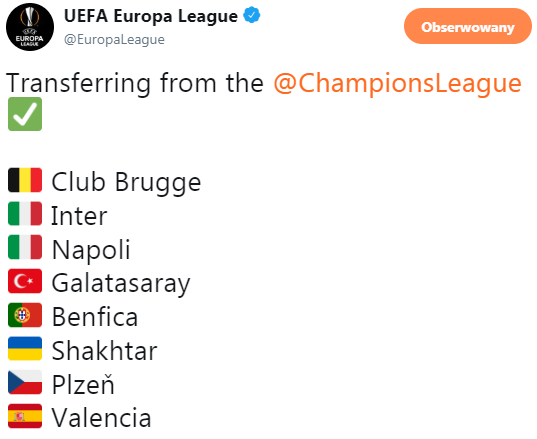Click the Club Brugge text
This screenshot has width=537, height=439.
(x=126, y=182)
